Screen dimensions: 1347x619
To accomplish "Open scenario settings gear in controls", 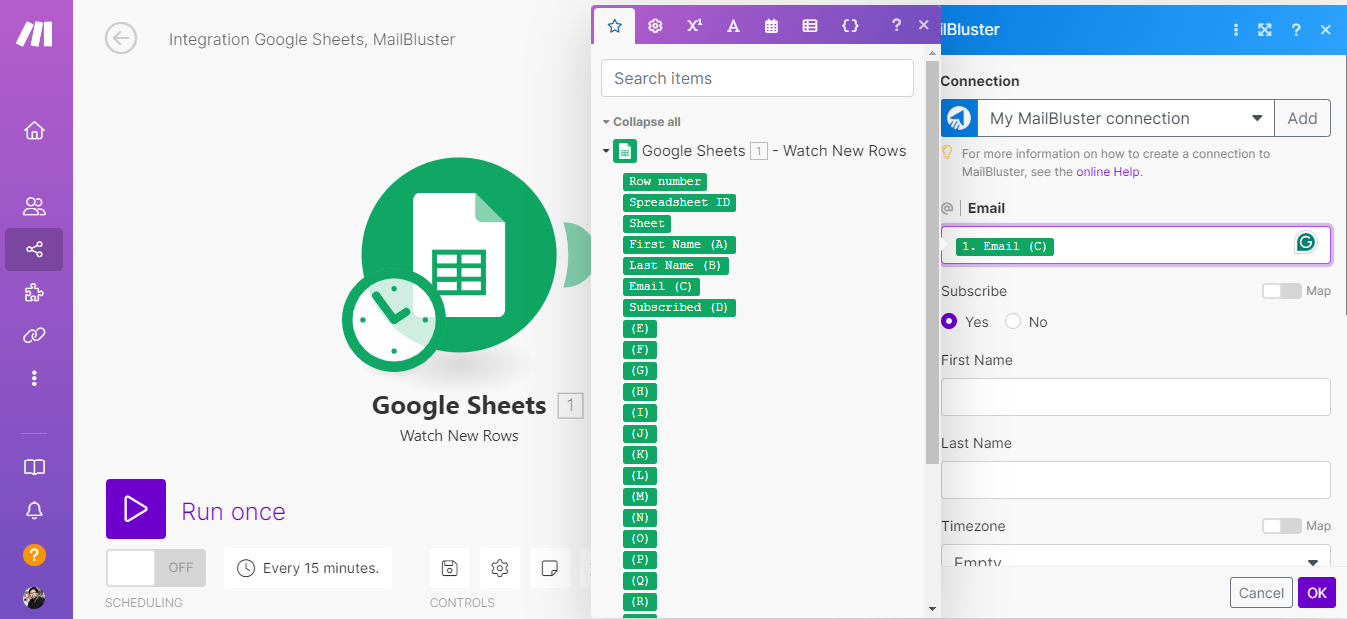I will coord(499,568).
